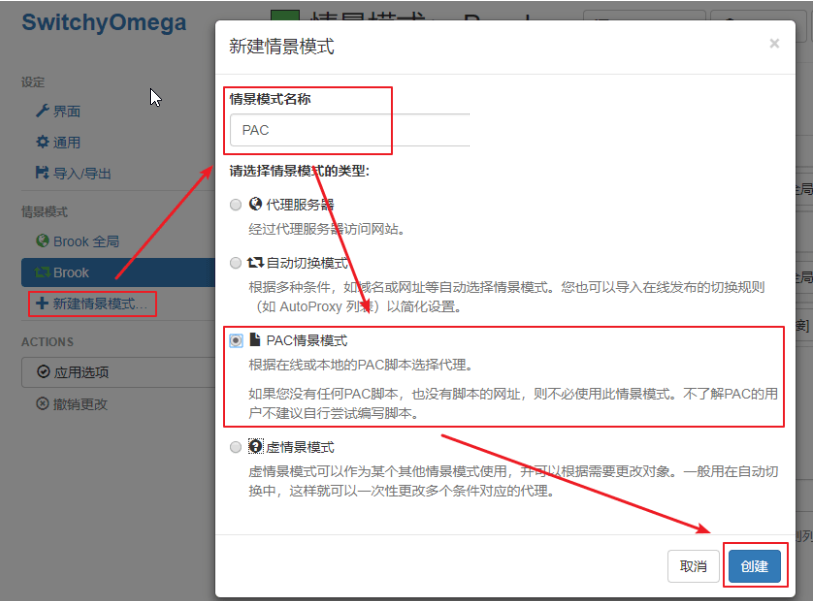Click the gear icon beside 通用
The image size is (819, 601).
tap(42, 142)
